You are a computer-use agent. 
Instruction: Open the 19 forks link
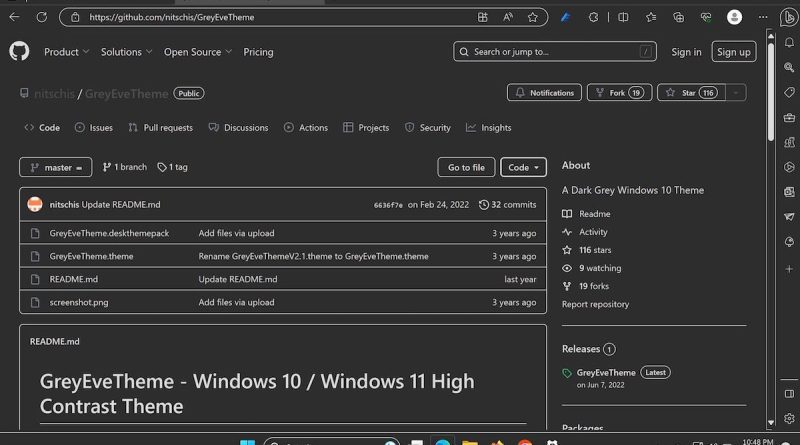tap(594, 286)
